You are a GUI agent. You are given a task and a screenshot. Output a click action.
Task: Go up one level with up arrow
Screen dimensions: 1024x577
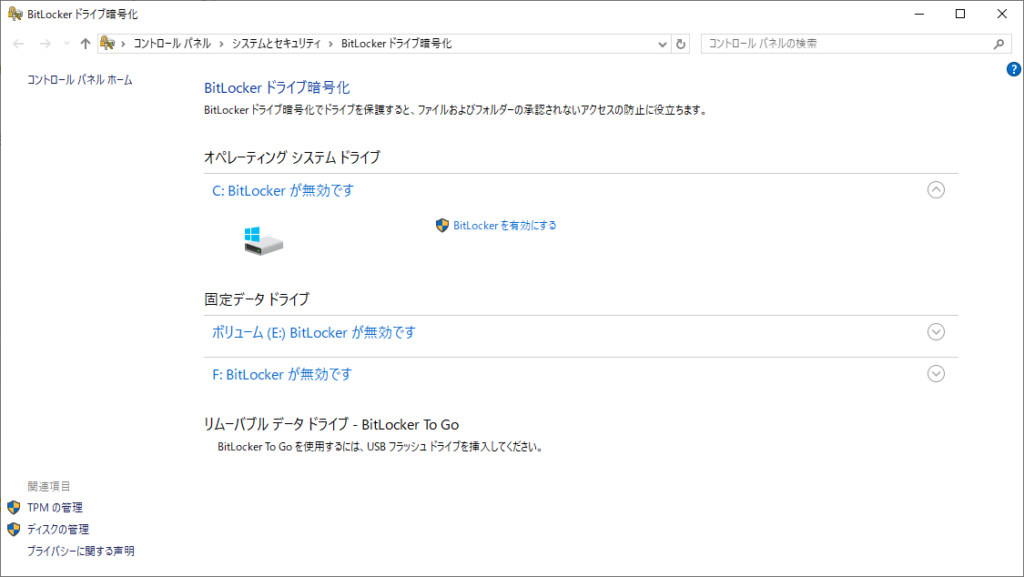tap(85, 44)
